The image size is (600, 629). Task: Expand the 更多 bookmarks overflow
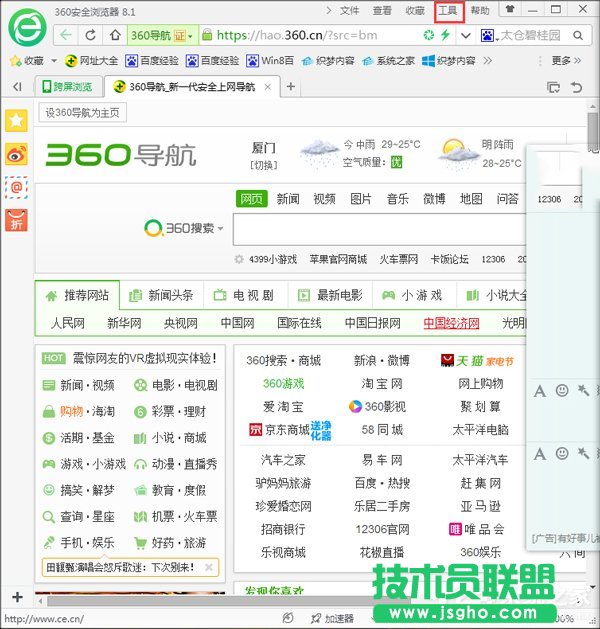(x=566, y=61)
